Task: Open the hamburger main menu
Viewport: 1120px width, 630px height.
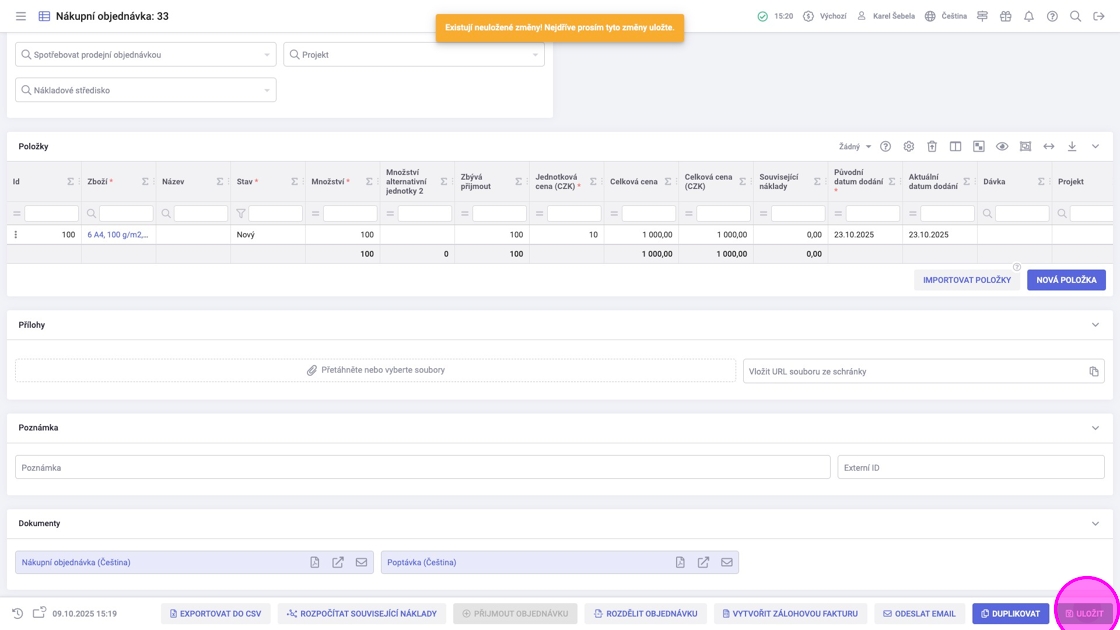Action: (21, 16)
